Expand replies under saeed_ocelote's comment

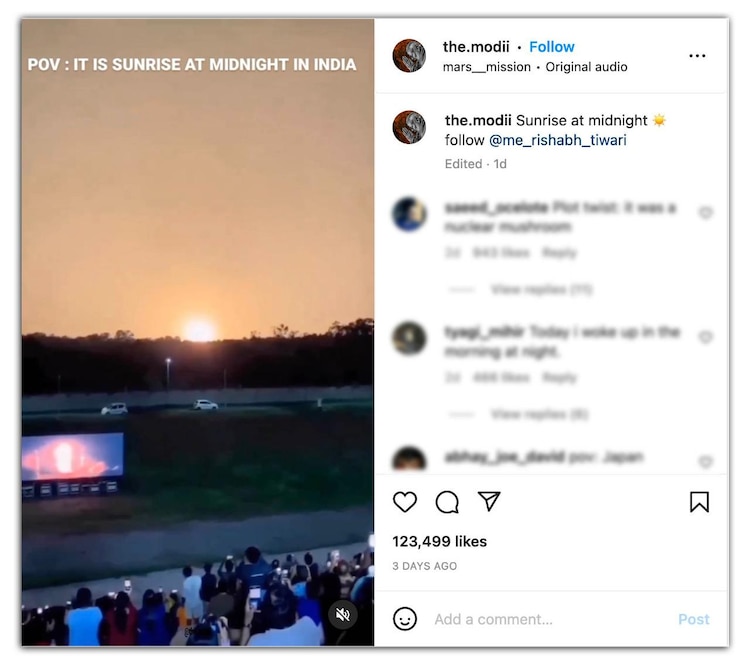[x=541, y=290]
